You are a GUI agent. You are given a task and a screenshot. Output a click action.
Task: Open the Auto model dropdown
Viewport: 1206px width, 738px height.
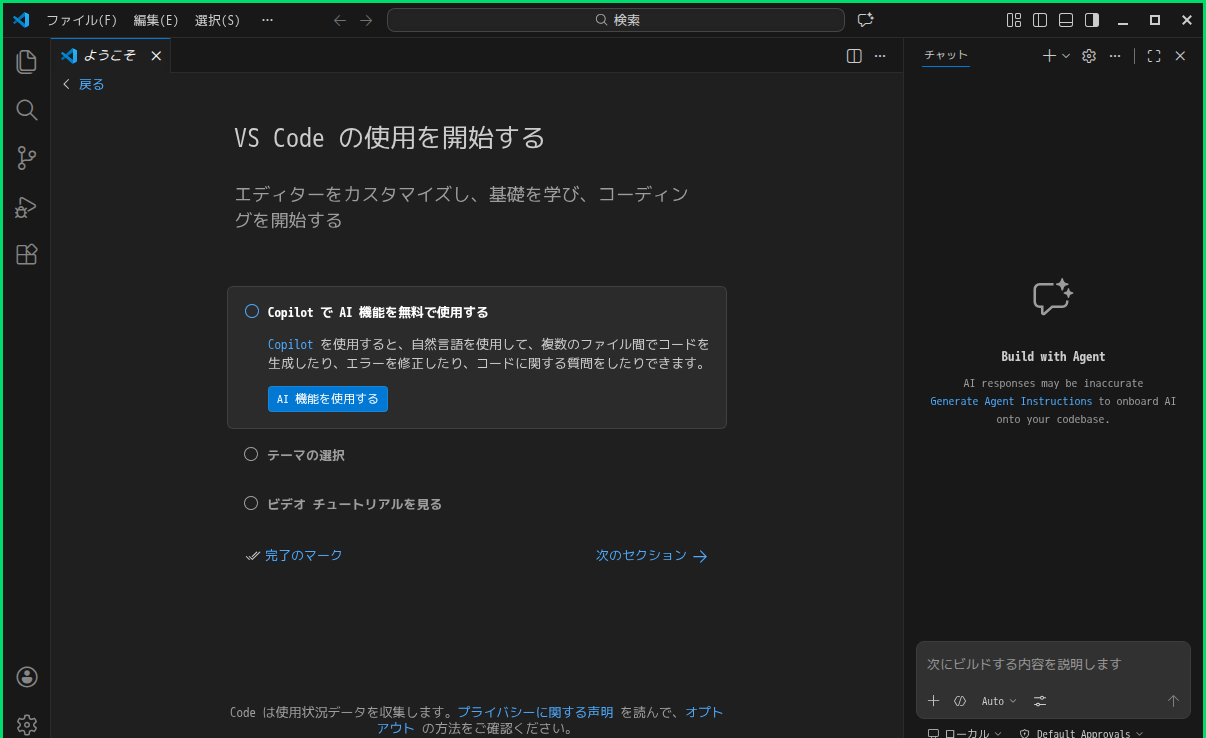999,701
